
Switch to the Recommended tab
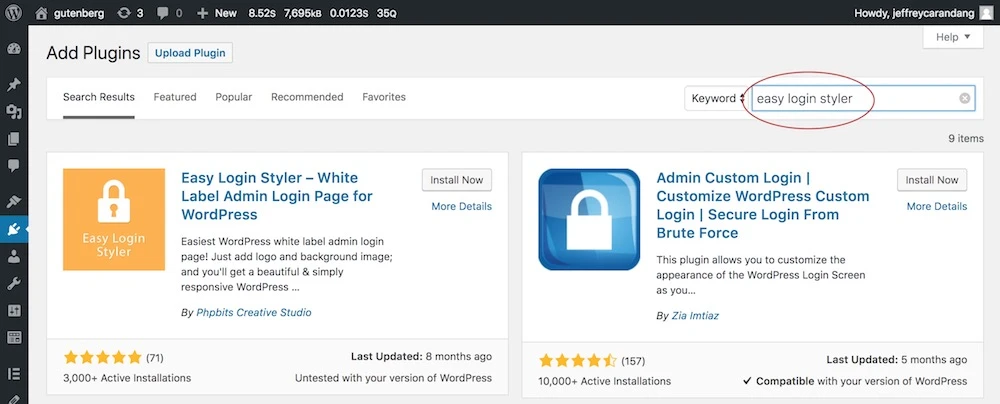click(x=307, y=97)
